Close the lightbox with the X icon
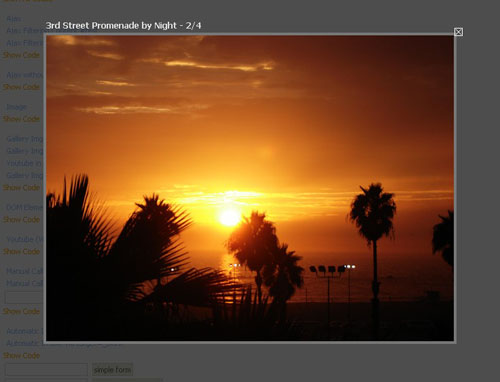 pos(458,32)
